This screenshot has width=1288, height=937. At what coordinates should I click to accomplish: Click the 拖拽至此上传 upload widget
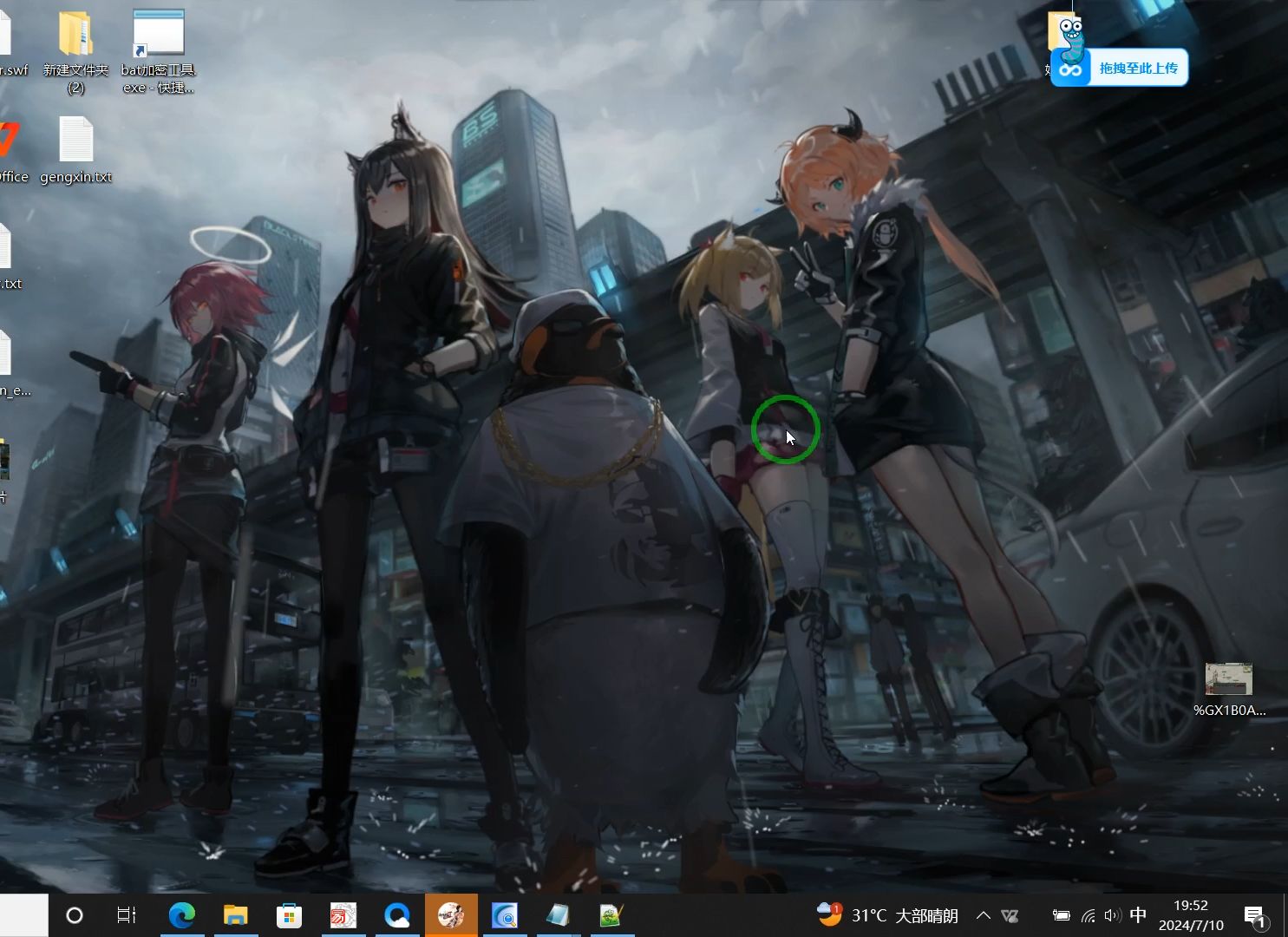pyautogui.click(x=1119, y=68)
